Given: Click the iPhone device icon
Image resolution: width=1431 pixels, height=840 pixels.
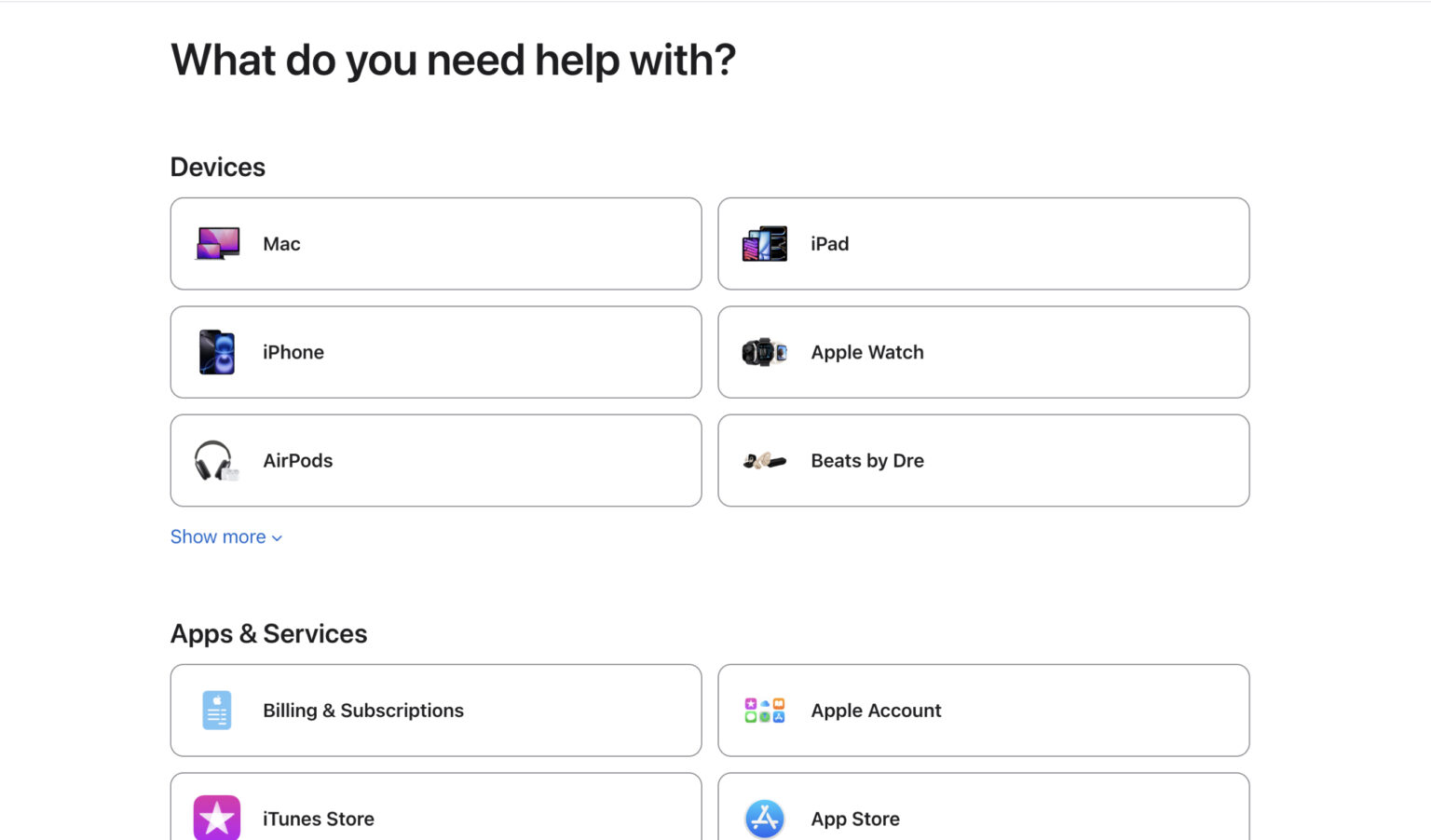Looking at the screenshot, I should click(216, 352).
